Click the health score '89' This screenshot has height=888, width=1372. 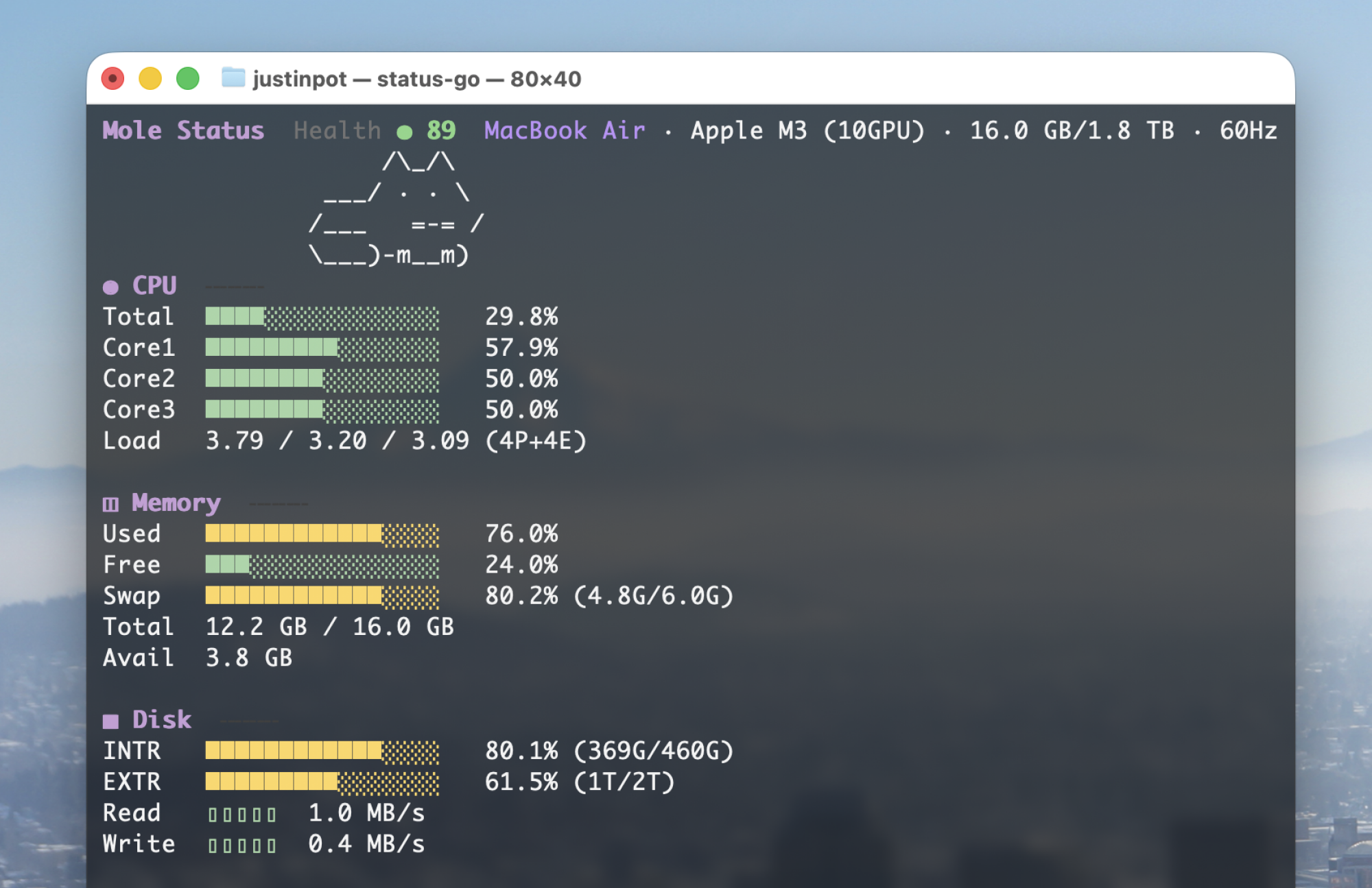click(441, 130)
